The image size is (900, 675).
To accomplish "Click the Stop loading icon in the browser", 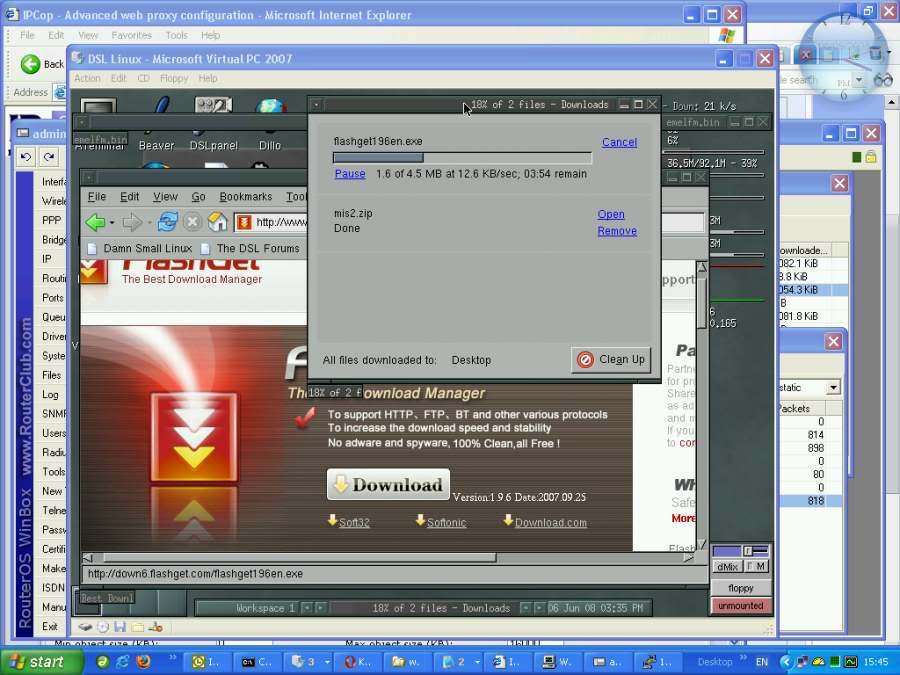I will [x=191, y=221].
